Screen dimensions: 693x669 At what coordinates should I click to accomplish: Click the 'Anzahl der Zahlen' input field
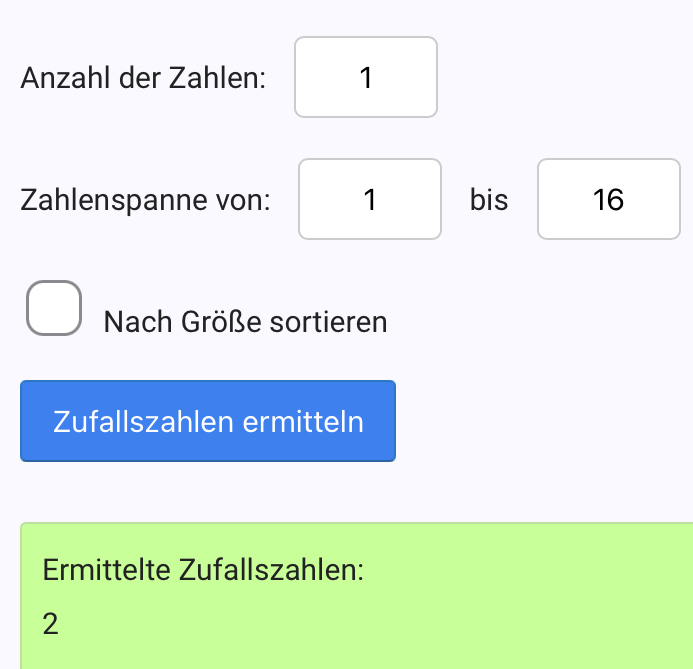pyautogui.click(x=365, y=77)
